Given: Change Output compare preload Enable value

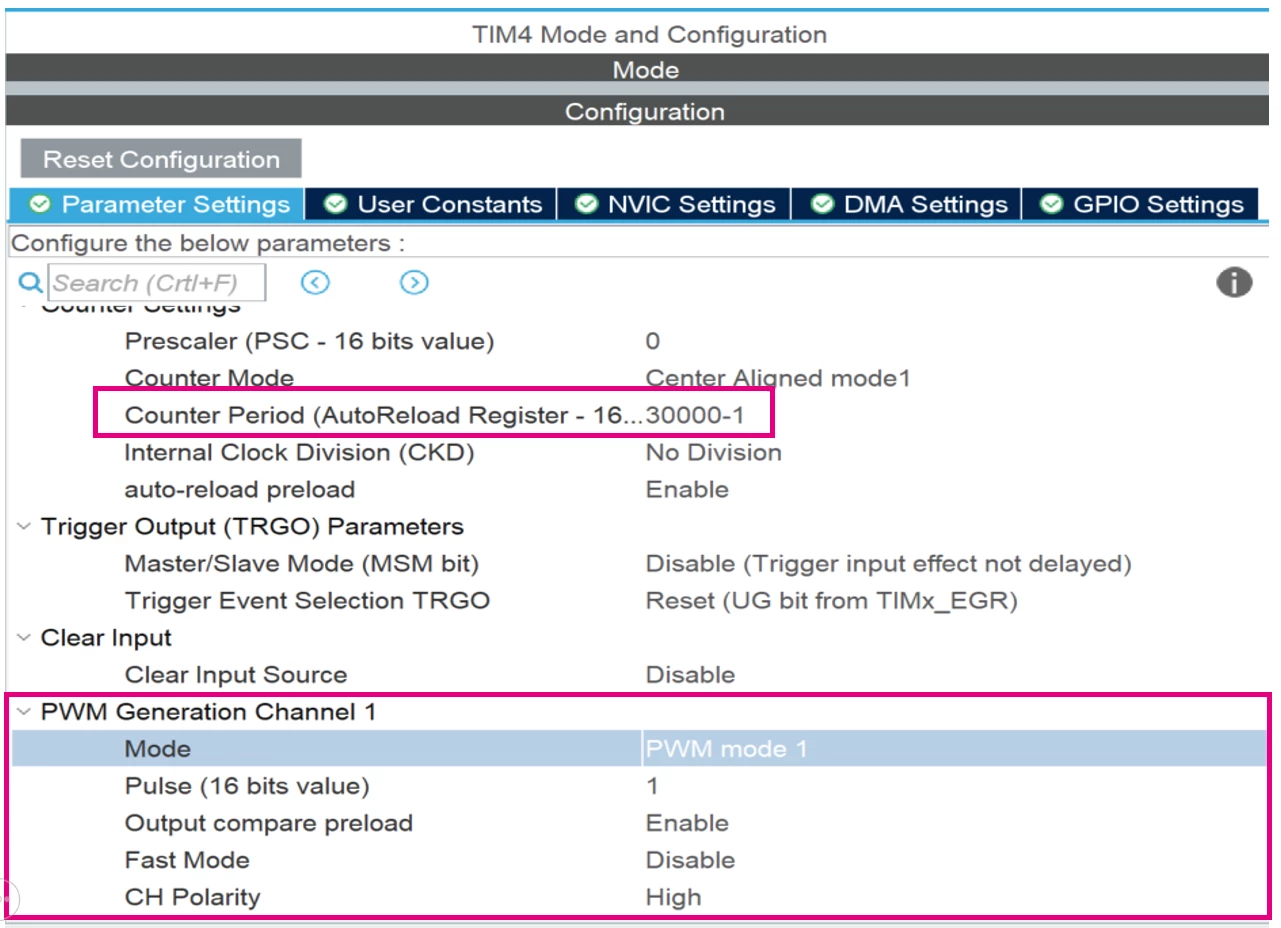Looking at the screenshot, I should click(x=687, y=823).
